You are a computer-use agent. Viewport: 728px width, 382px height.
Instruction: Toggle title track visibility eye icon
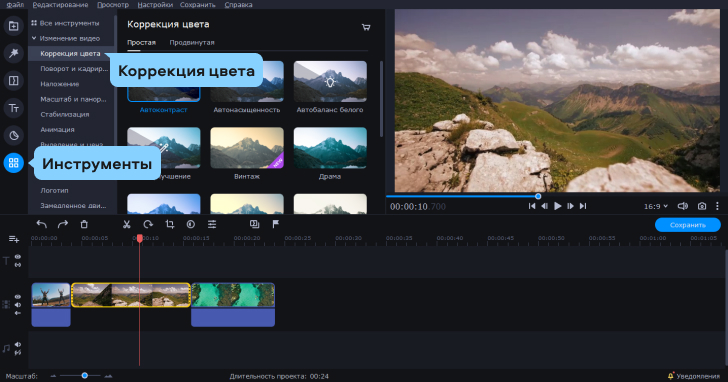(18, 257)
